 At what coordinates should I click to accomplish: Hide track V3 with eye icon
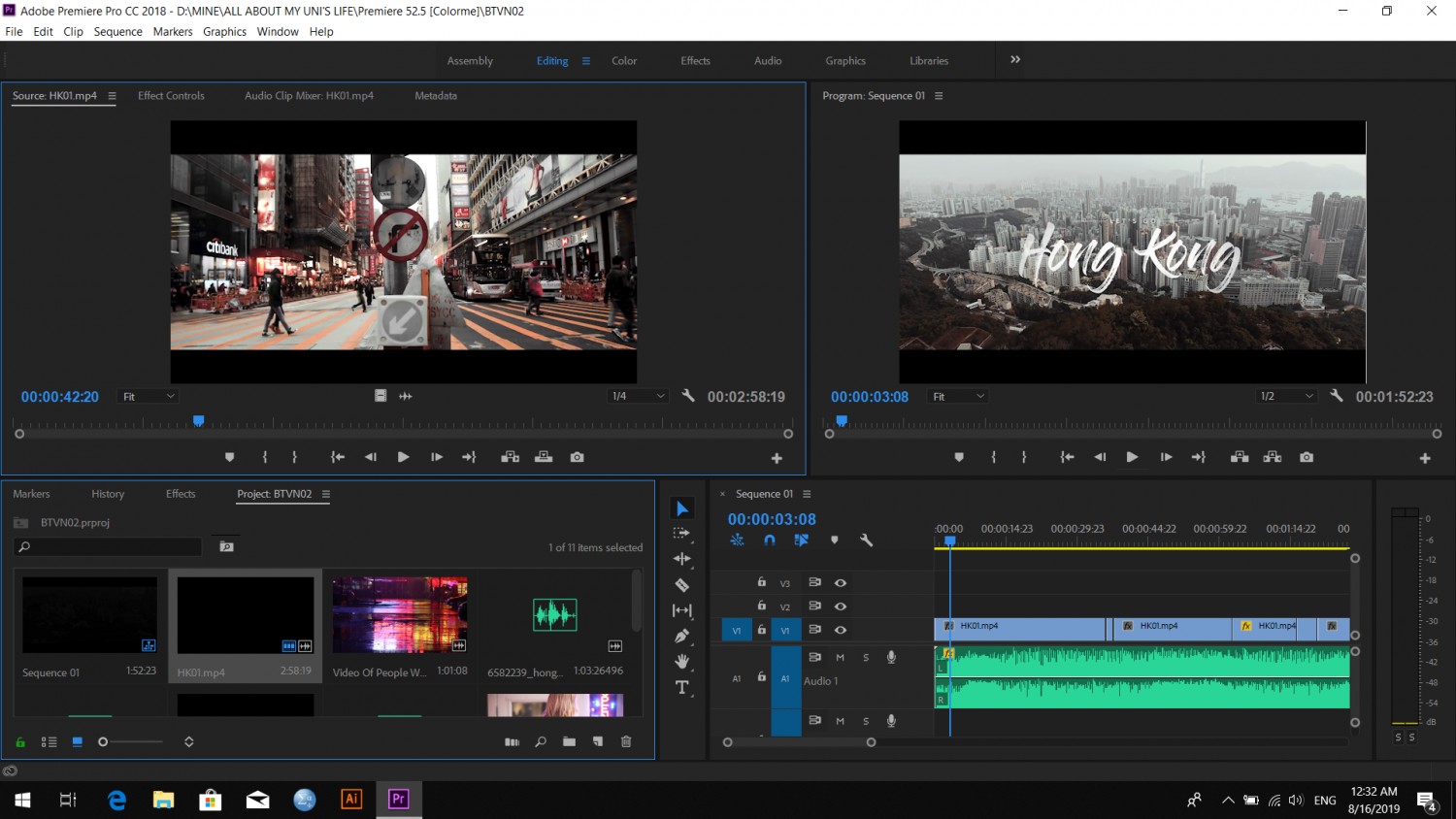[841, 583]
